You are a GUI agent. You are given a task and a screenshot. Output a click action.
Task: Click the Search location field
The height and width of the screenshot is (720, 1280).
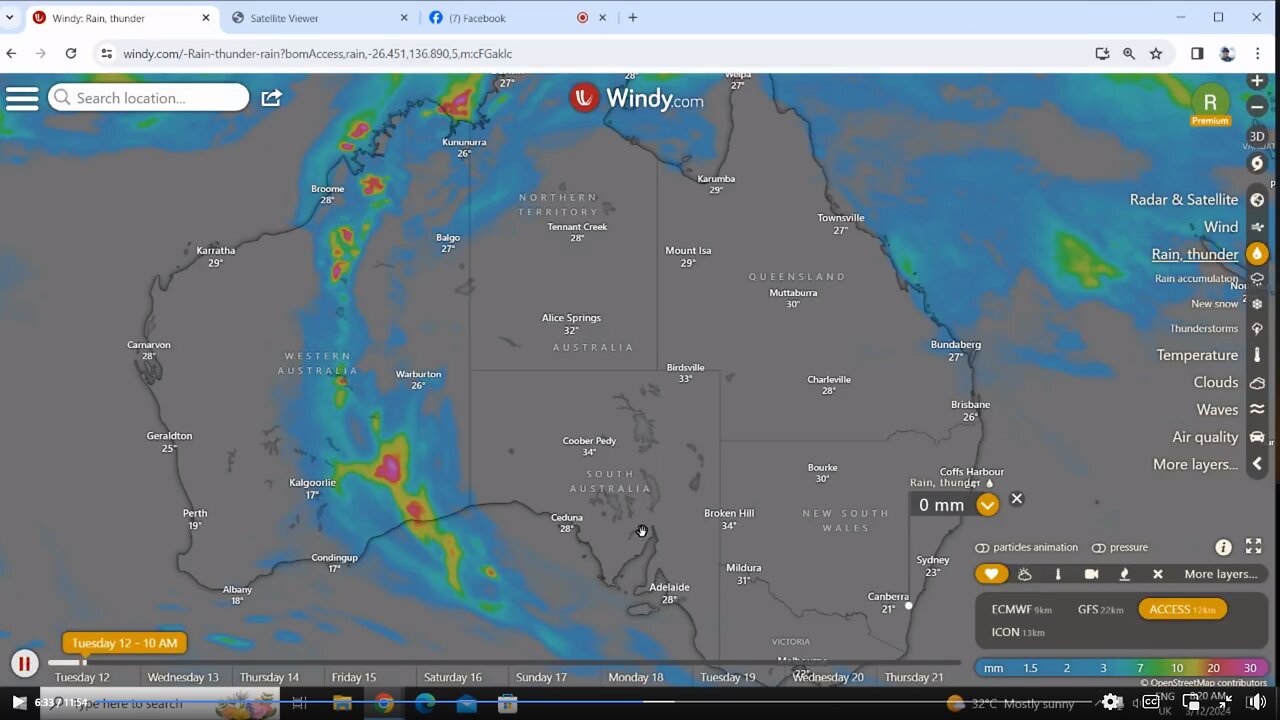pos(148,97)
